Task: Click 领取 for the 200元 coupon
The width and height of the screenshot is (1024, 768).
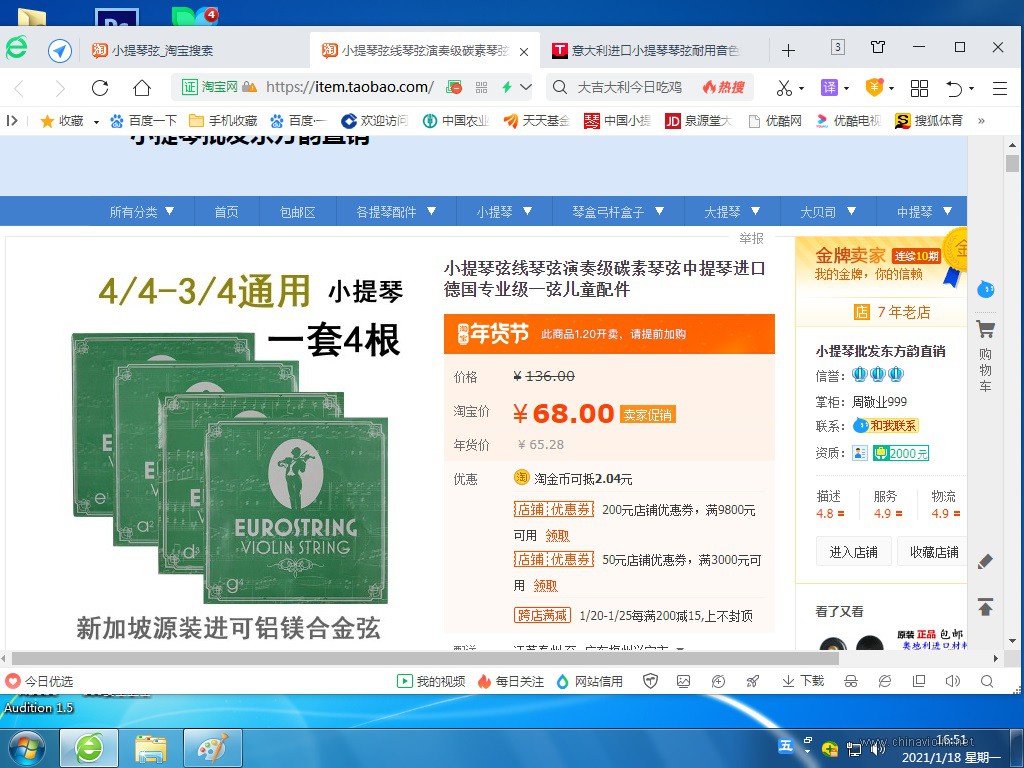Action: (x=557, y=536)
